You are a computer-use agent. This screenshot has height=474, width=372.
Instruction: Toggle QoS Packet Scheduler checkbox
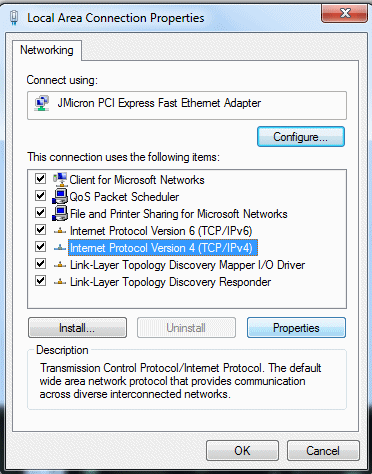click(x=40, y=196)
